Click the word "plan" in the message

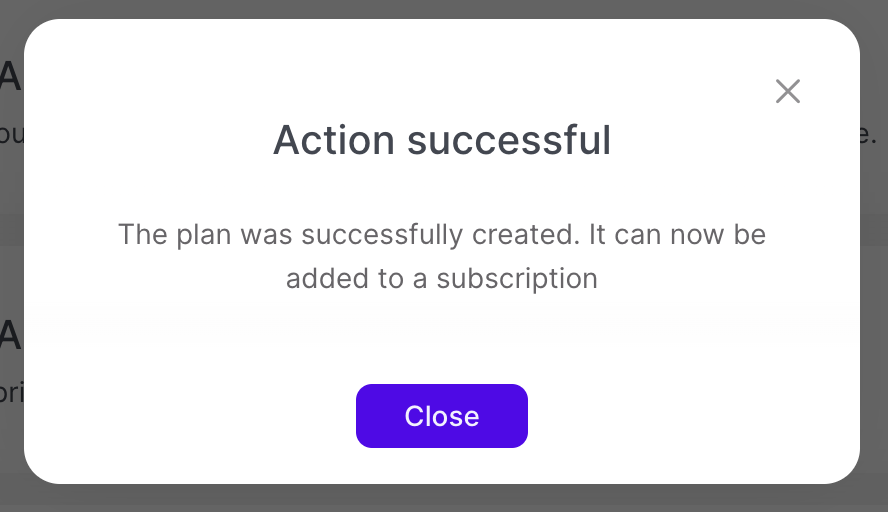pos(203,236)
